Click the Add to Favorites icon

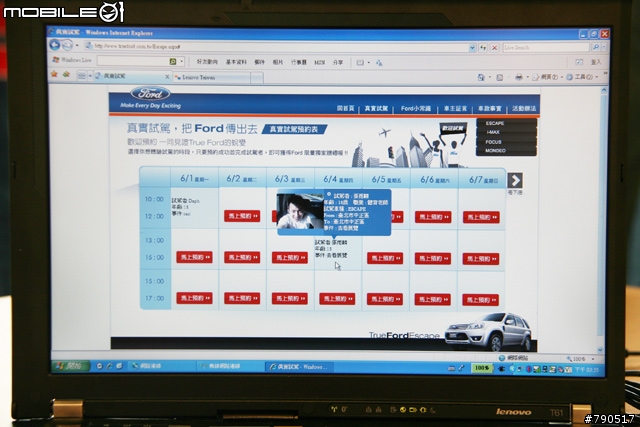click(x=66, y=74)
